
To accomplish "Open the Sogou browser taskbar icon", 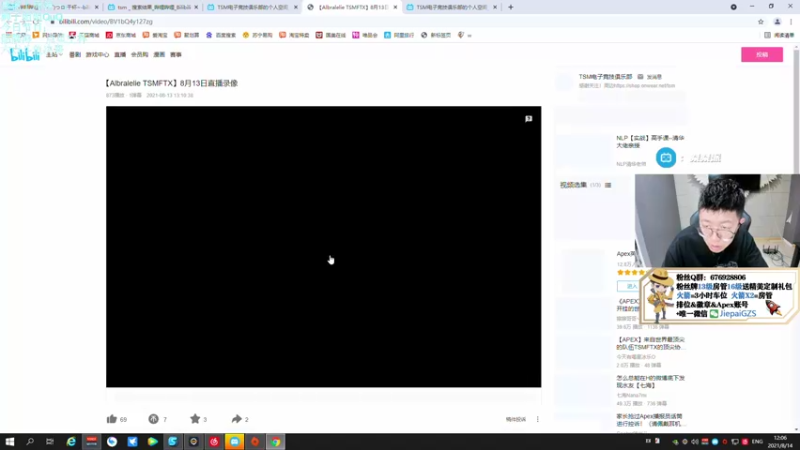I will [x=173, y=441].
